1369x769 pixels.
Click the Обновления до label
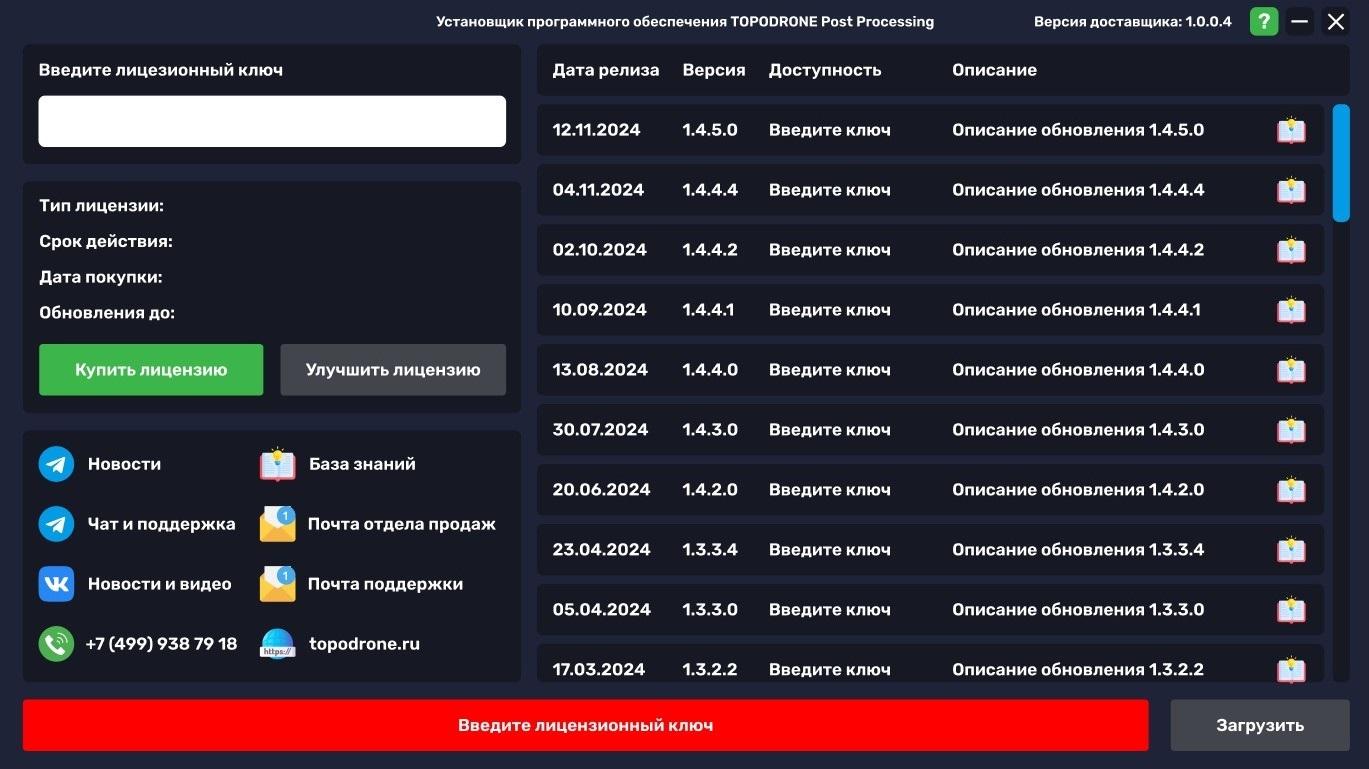click(107, 313)
